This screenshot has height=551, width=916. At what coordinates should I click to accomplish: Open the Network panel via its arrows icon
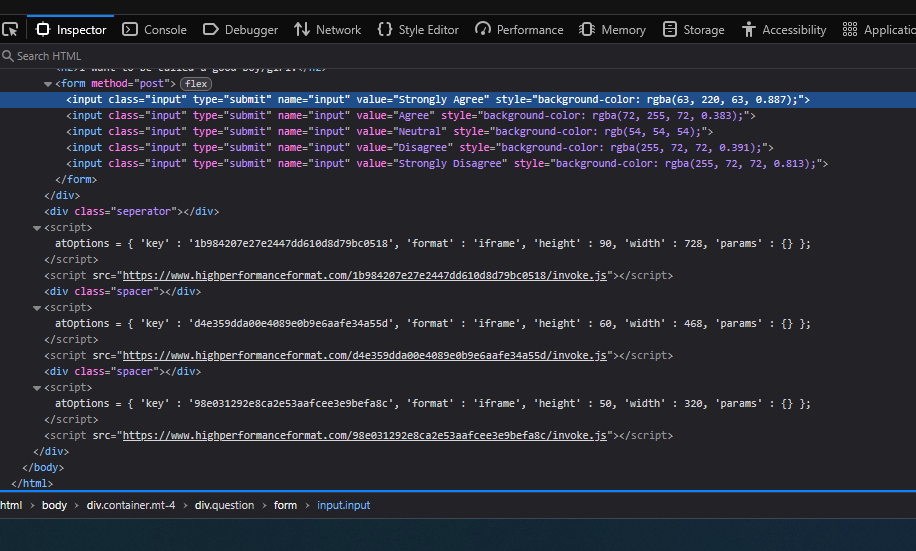(x=302, y=30)
